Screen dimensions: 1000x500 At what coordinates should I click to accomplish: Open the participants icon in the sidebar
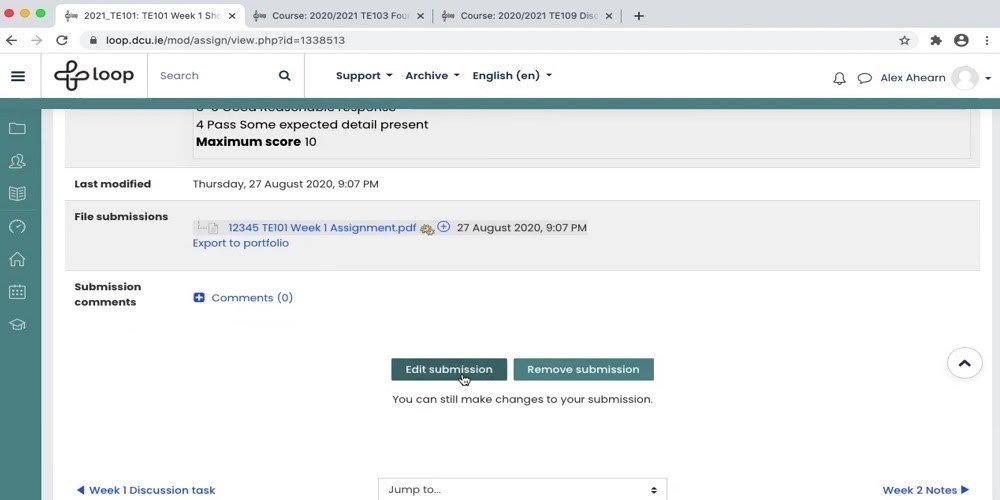click(17, 161)
